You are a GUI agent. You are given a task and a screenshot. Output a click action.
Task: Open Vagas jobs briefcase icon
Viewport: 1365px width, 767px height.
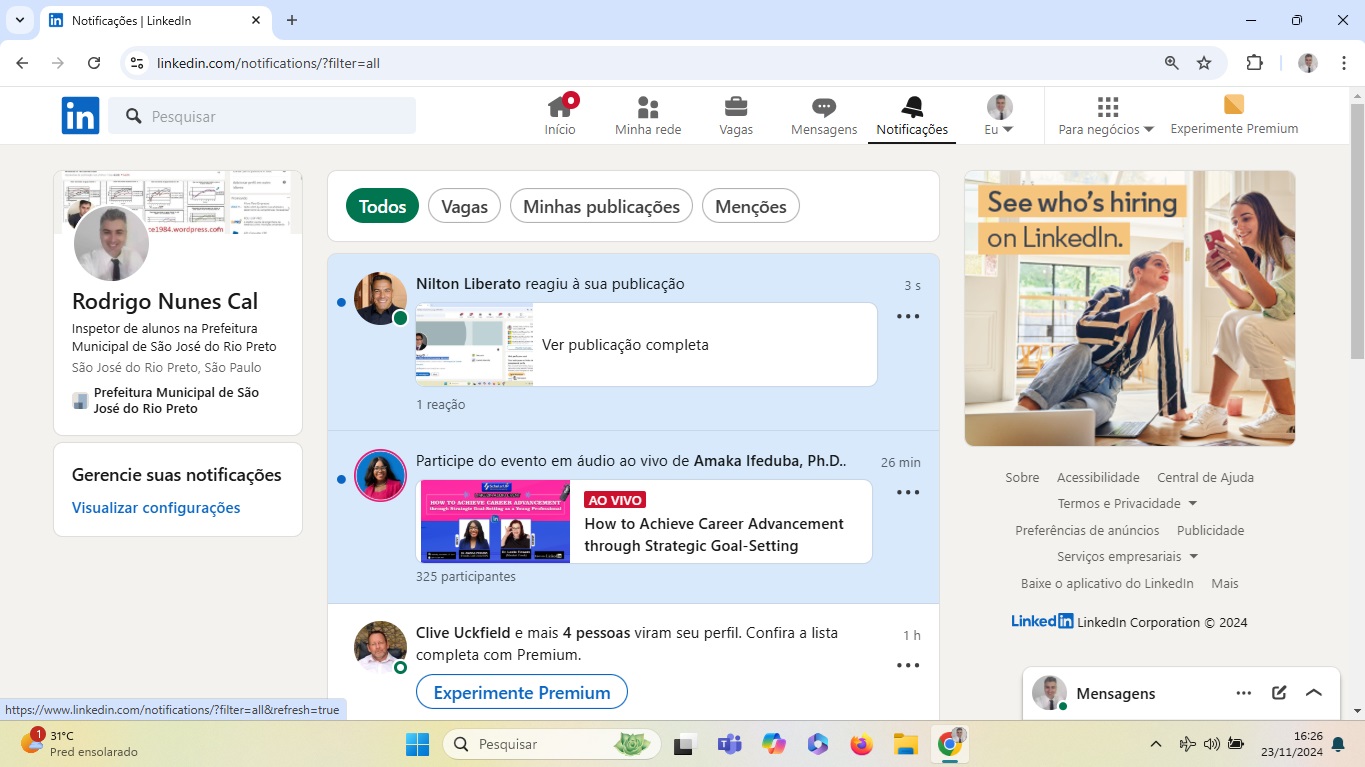(736, 116)
